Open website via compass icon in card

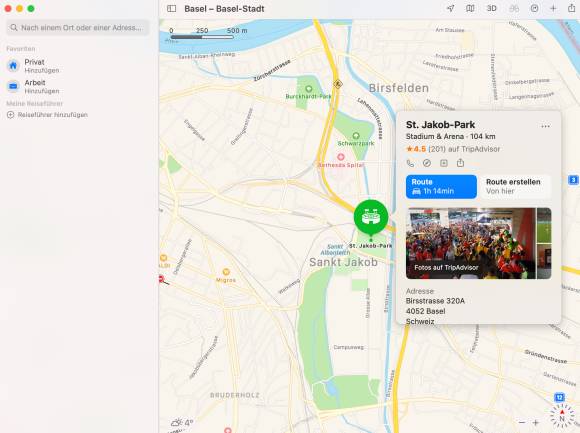pyautogui.click(x=427, y=163)
